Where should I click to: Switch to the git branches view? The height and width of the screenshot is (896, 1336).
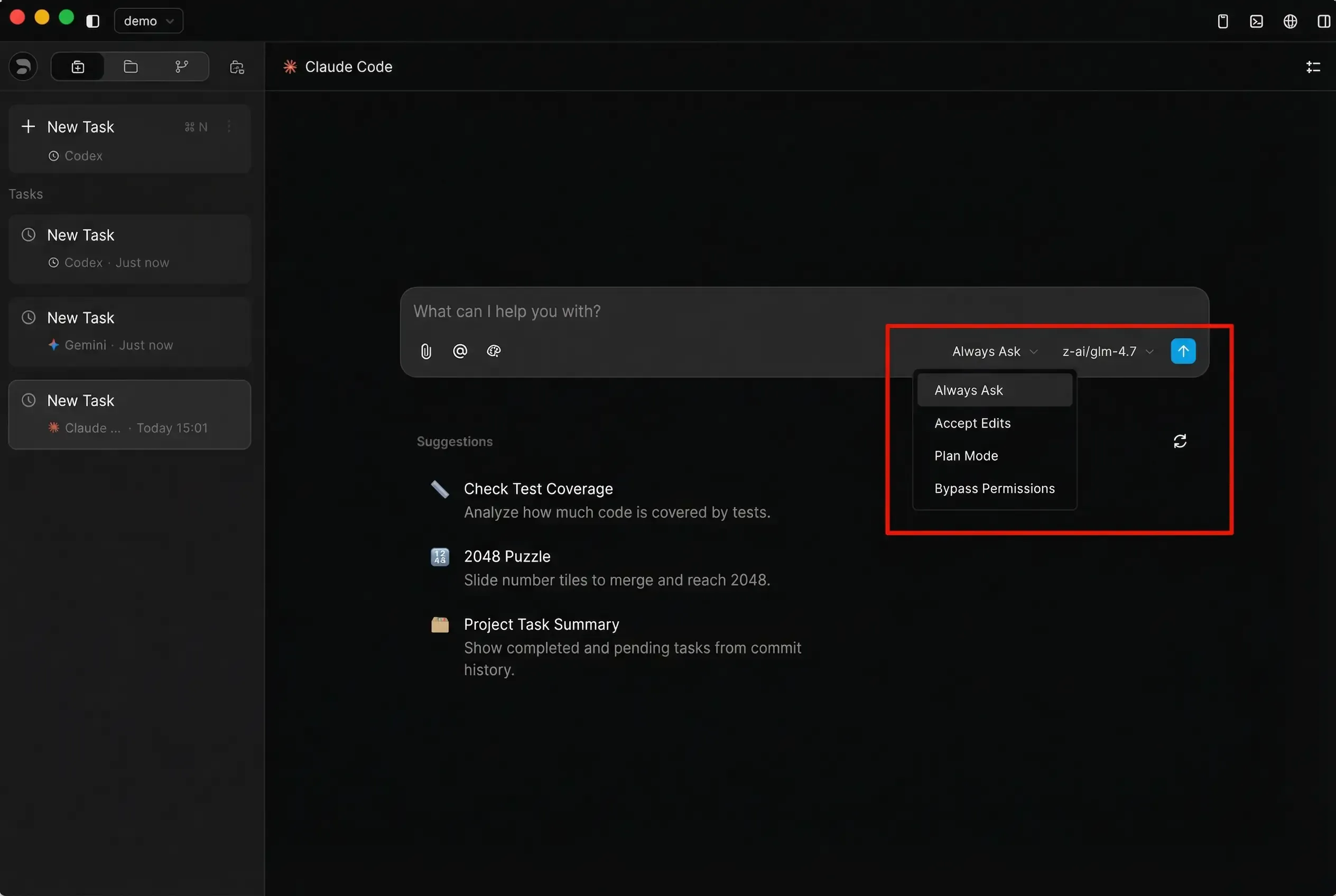(x=182, y=66)
